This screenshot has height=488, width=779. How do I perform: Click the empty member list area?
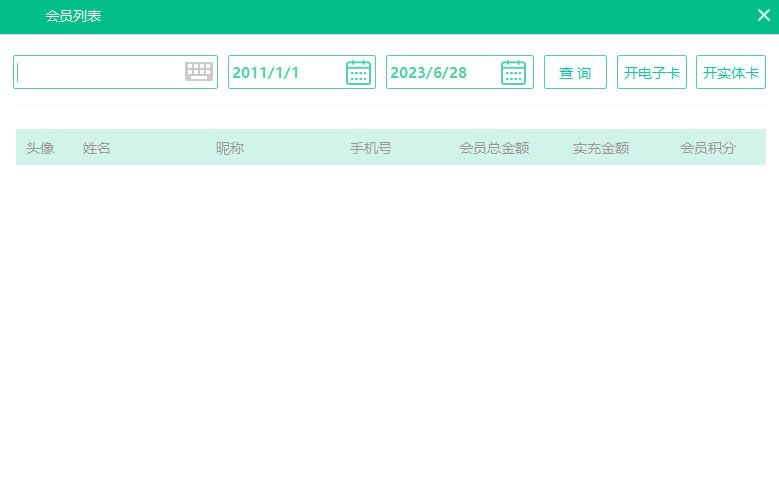coord(390,320)
